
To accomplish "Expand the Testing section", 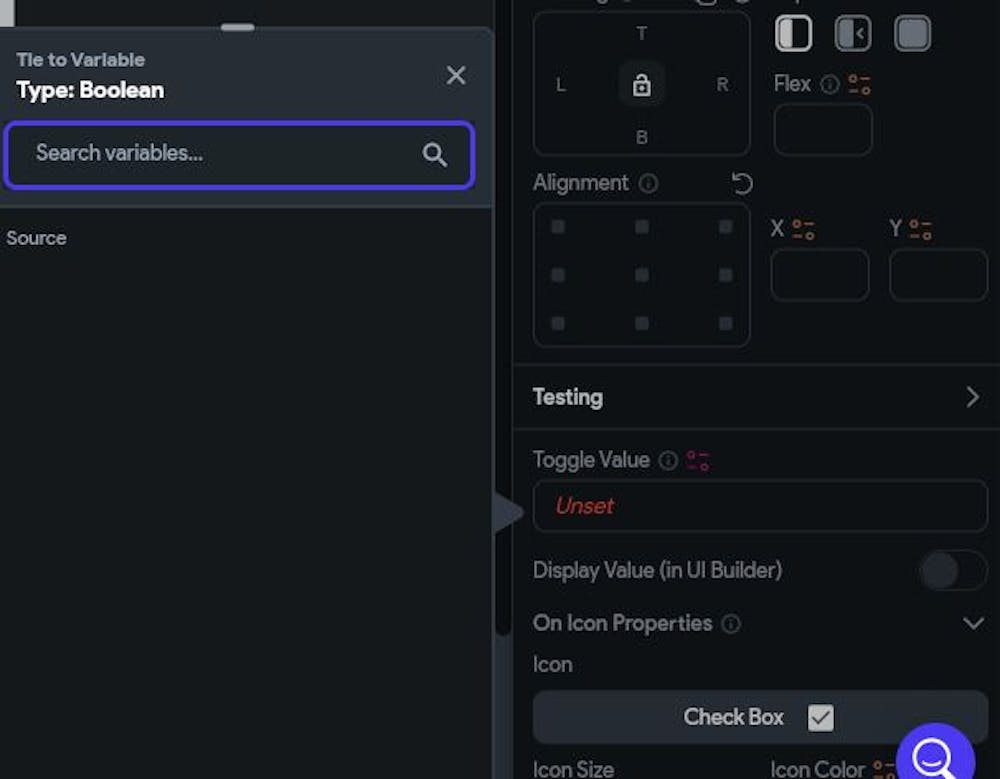I will click(971, 396).
